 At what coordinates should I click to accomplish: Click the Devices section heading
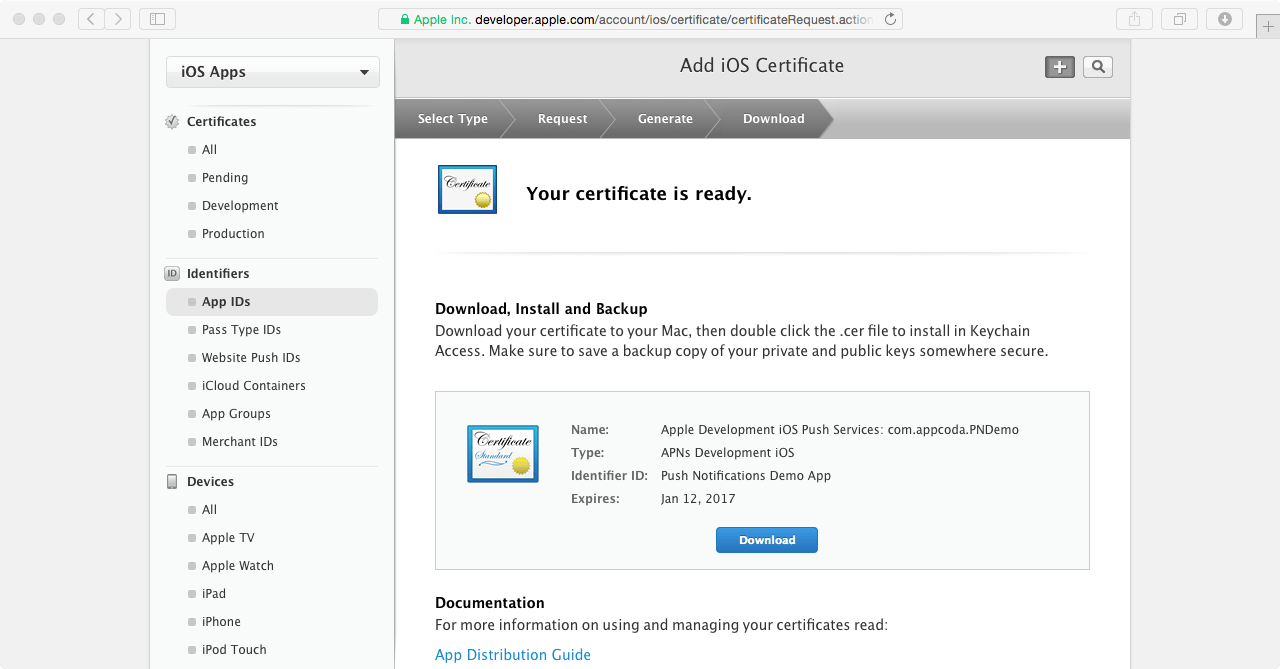coord(210,482)
